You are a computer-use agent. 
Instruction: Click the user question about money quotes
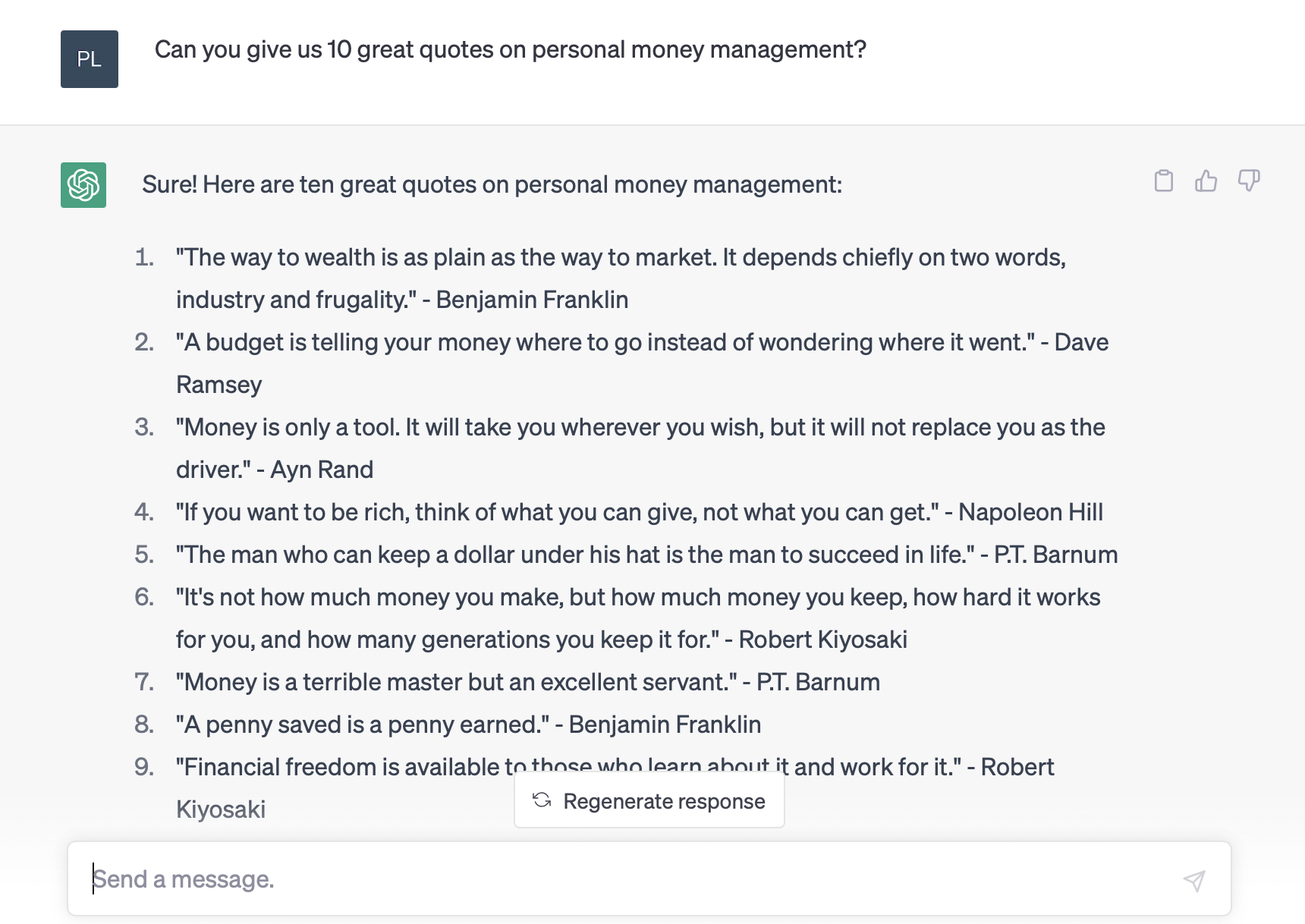[x=510, y=49]
